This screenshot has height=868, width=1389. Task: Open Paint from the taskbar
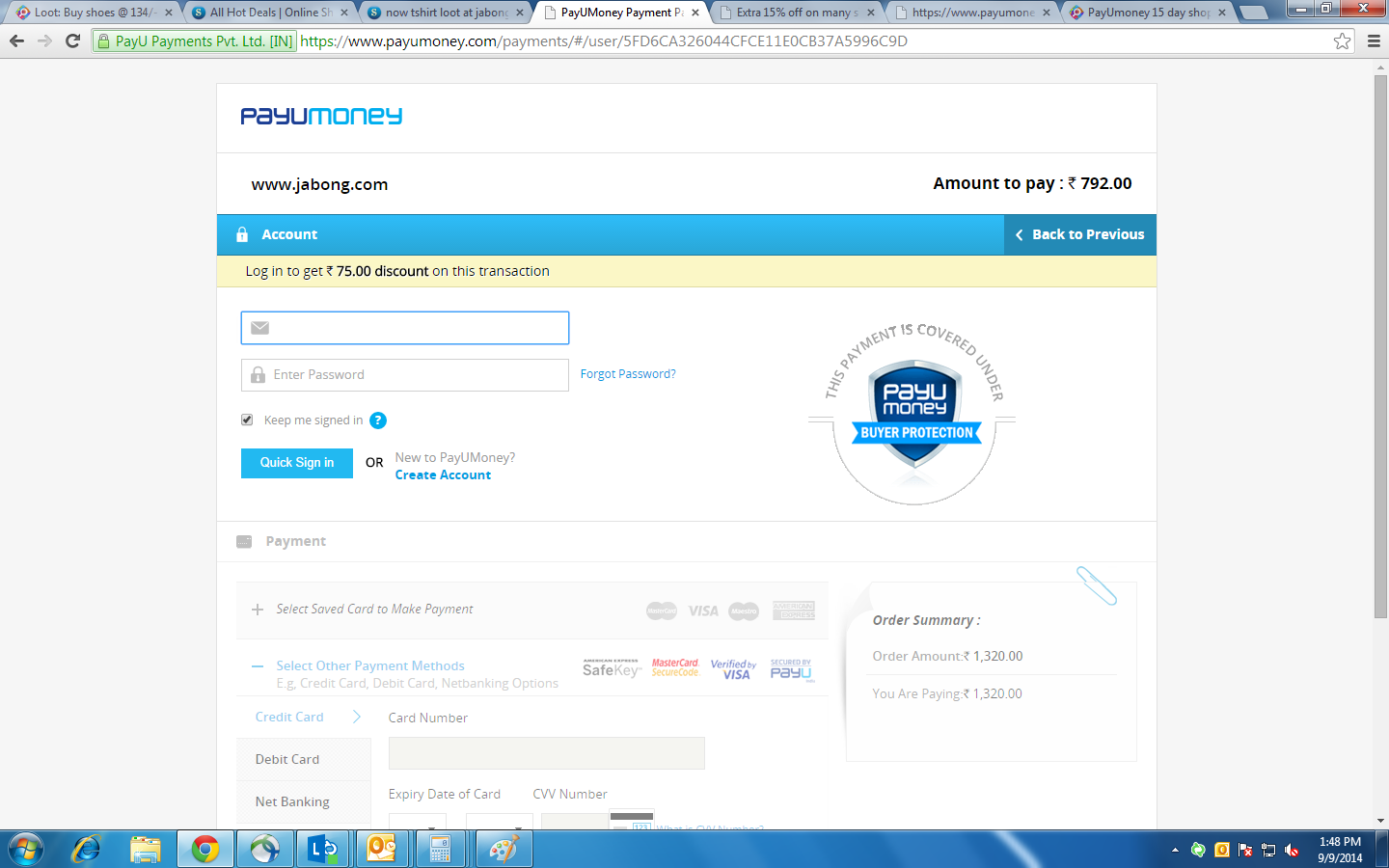[503, 850]
